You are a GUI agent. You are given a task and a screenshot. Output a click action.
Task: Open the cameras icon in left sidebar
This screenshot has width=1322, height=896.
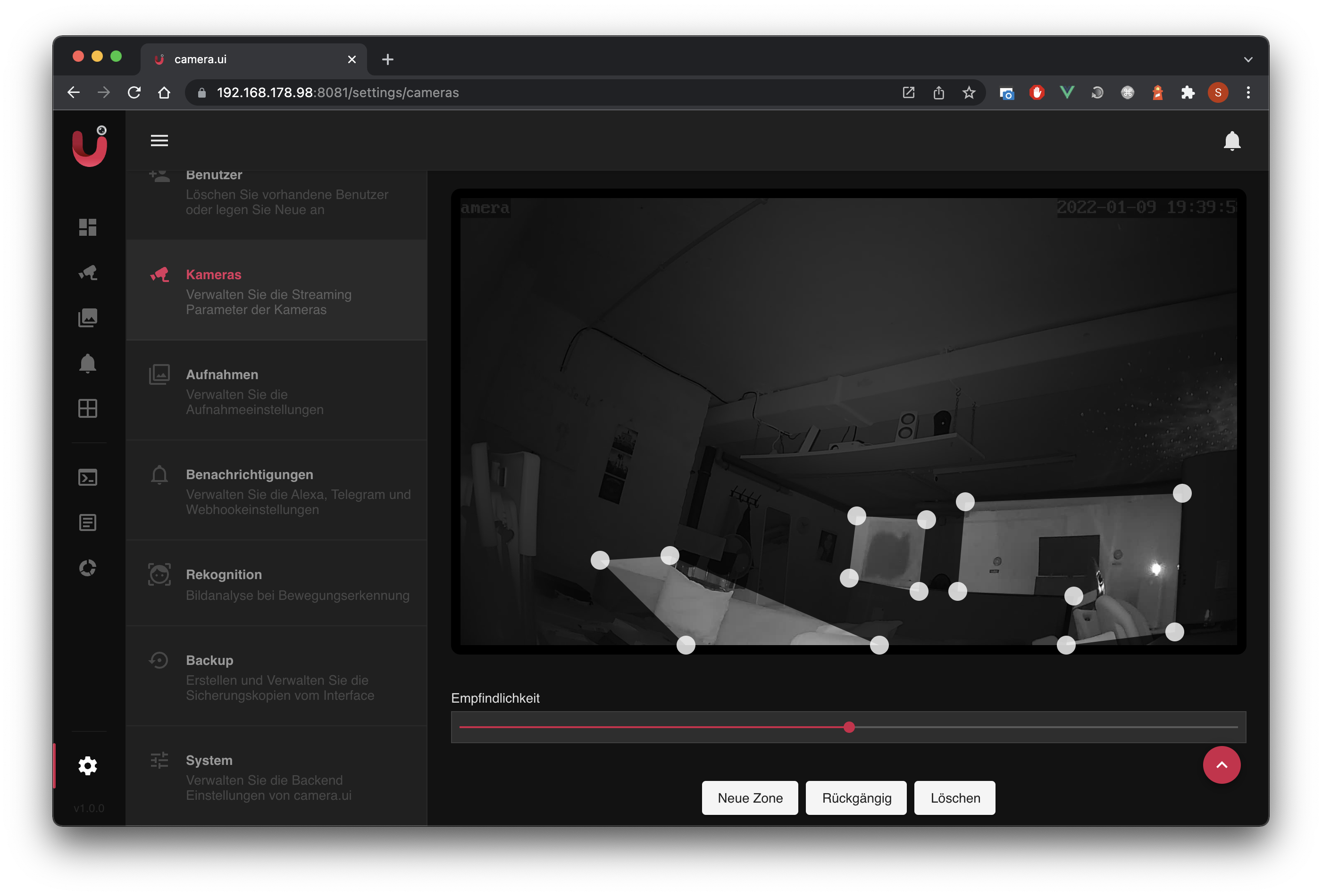coord(88,272)
